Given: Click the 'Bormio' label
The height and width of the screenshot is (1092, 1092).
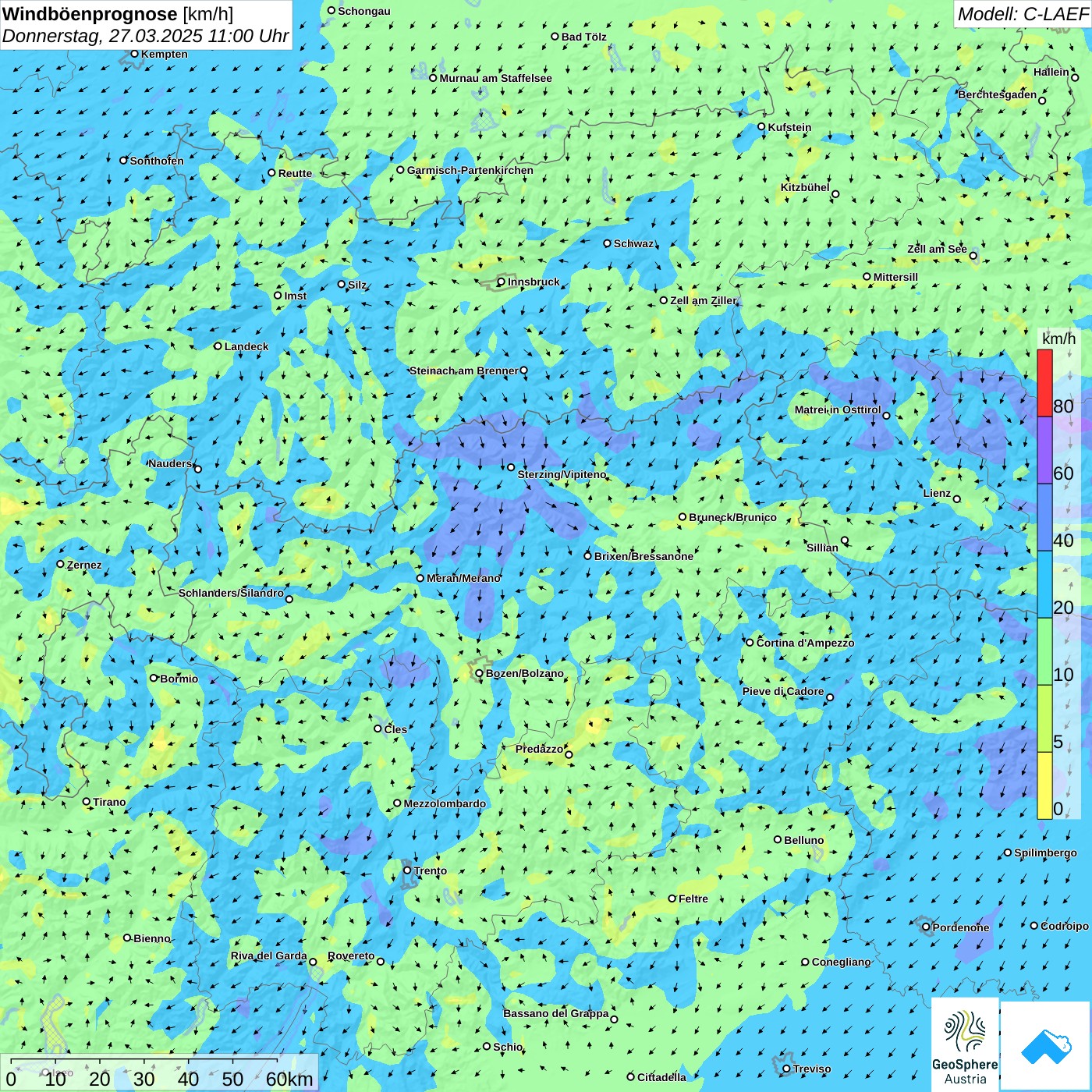Looking at the screenshot, I should click(x=179, y=679).
